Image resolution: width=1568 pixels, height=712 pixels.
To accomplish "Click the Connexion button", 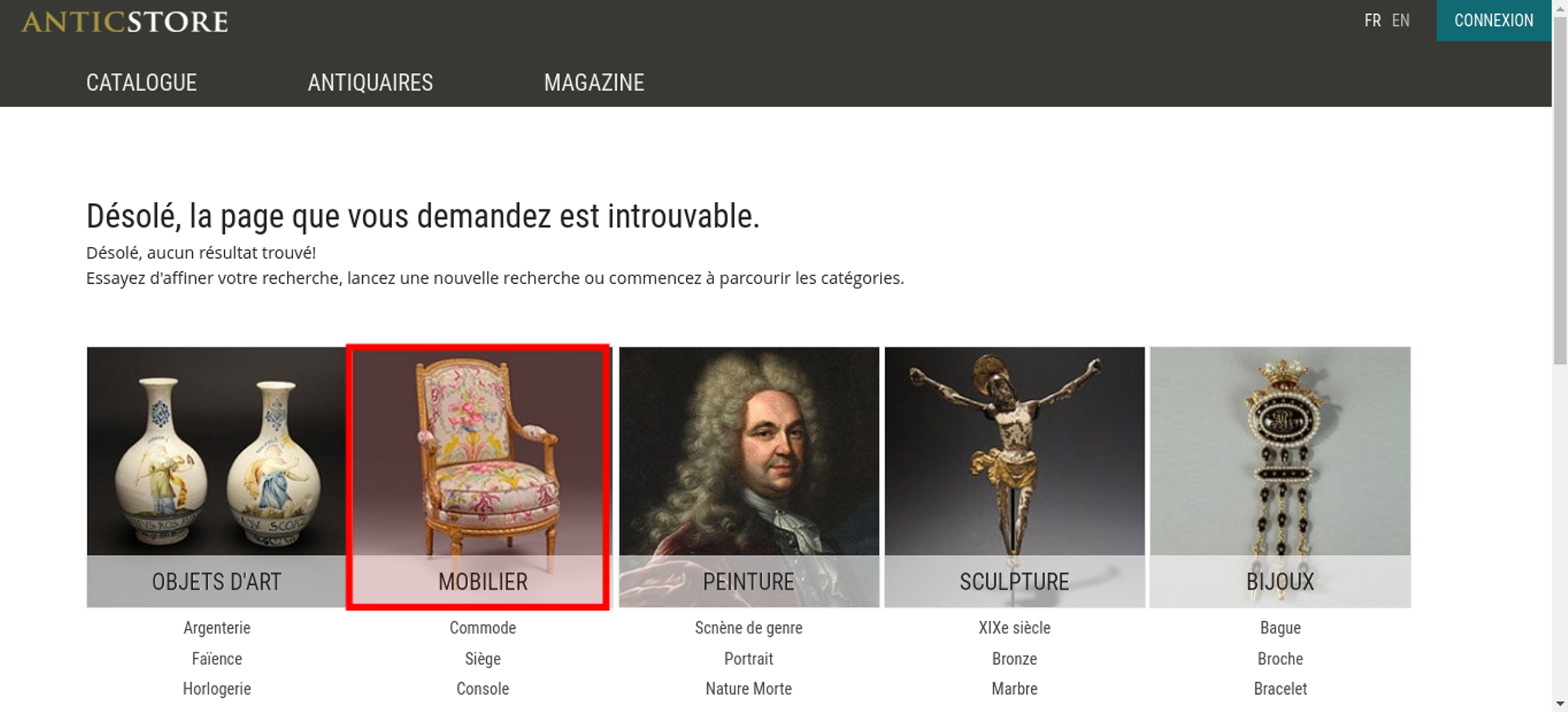I will pos(1494,20).
